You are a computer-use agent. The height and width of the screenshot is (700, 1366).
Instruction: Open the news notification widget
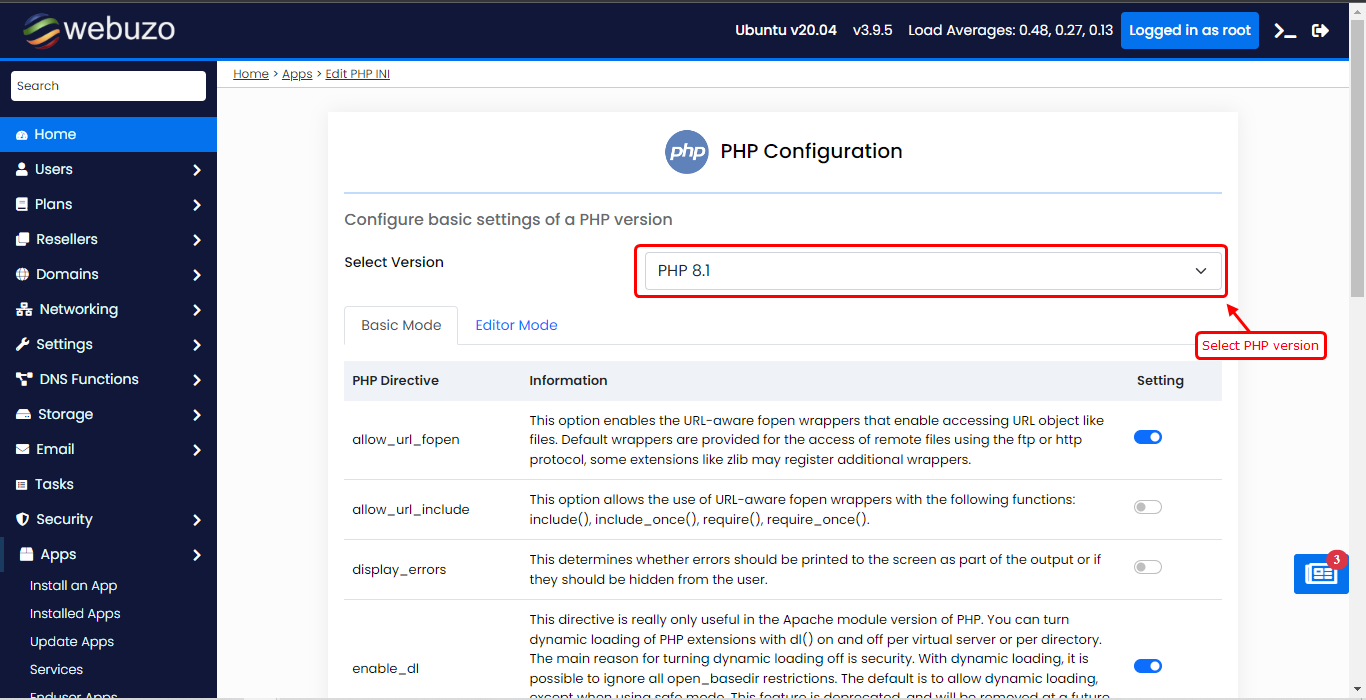1320,574
